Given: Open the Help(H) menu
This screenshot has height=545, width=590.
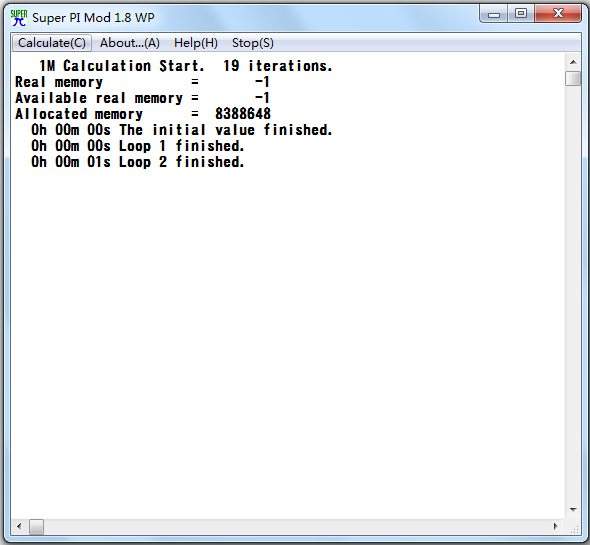Looking at the screenshot, I should click(x=196, y=43).
